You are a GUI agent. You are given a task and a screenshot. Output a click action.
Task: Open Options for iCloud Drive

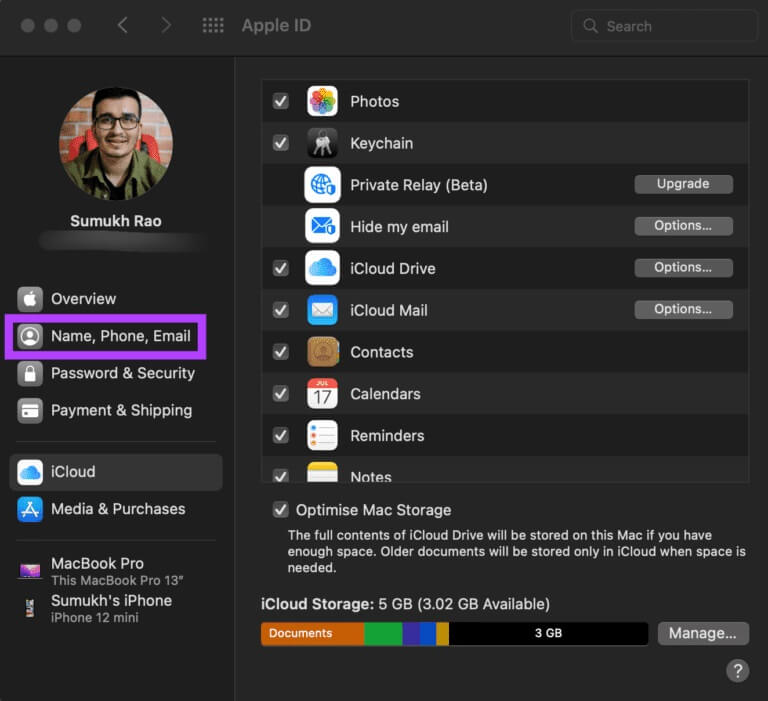683,267
